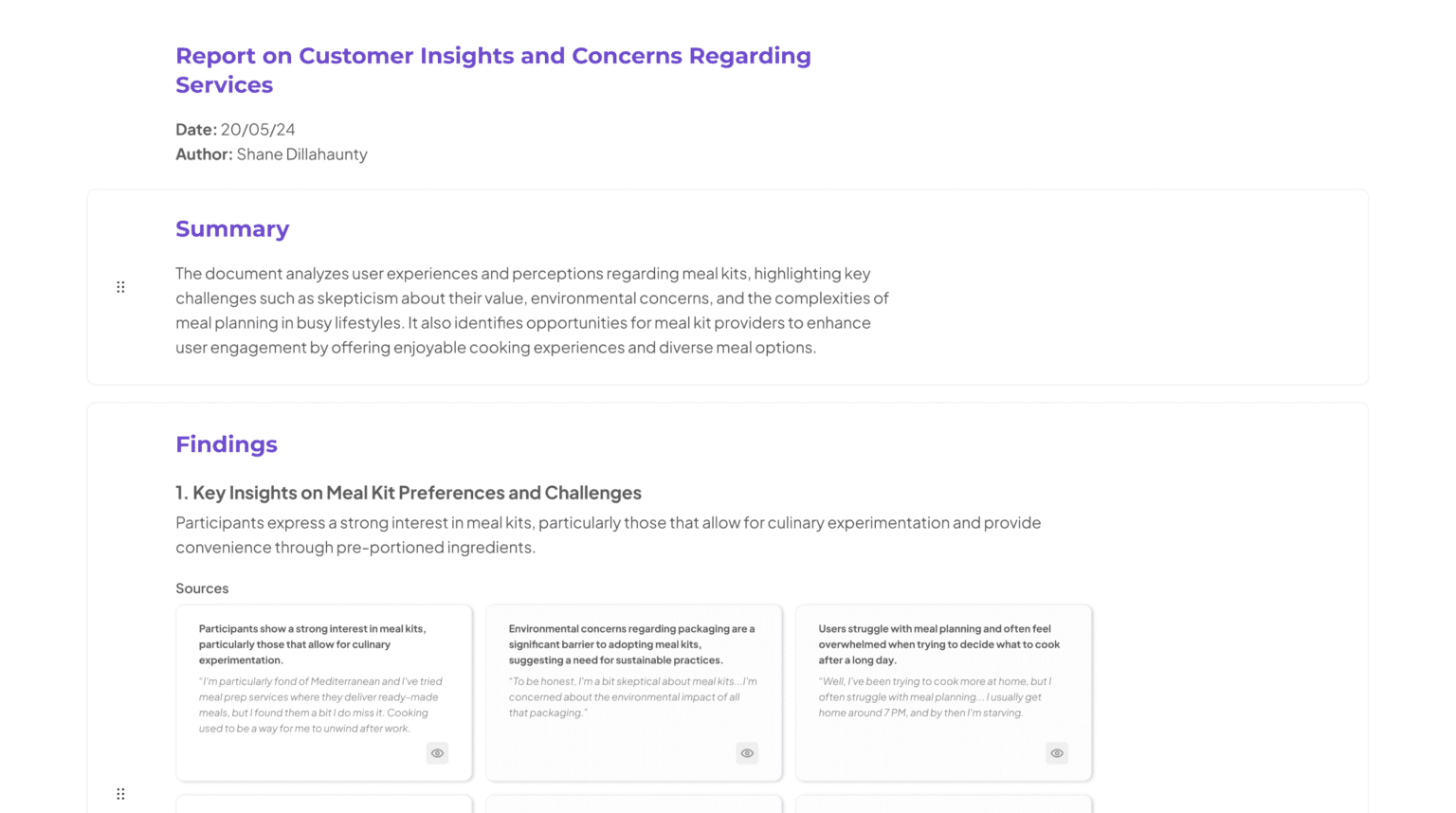This screenshot has height=813, width=1456.
Task: Click the report title link
Action: point(492,69)
